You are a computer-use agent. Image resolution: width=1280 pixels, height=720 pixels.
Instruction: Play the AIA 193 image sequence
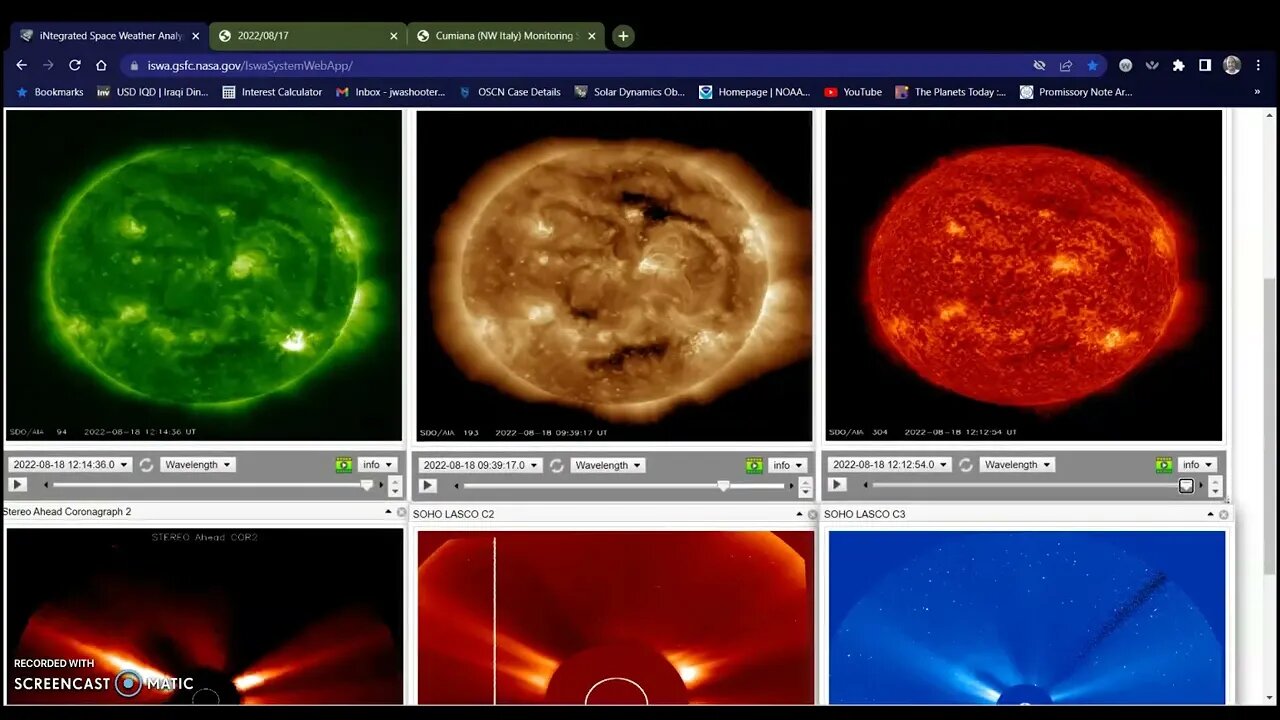(x=427, y=486)
